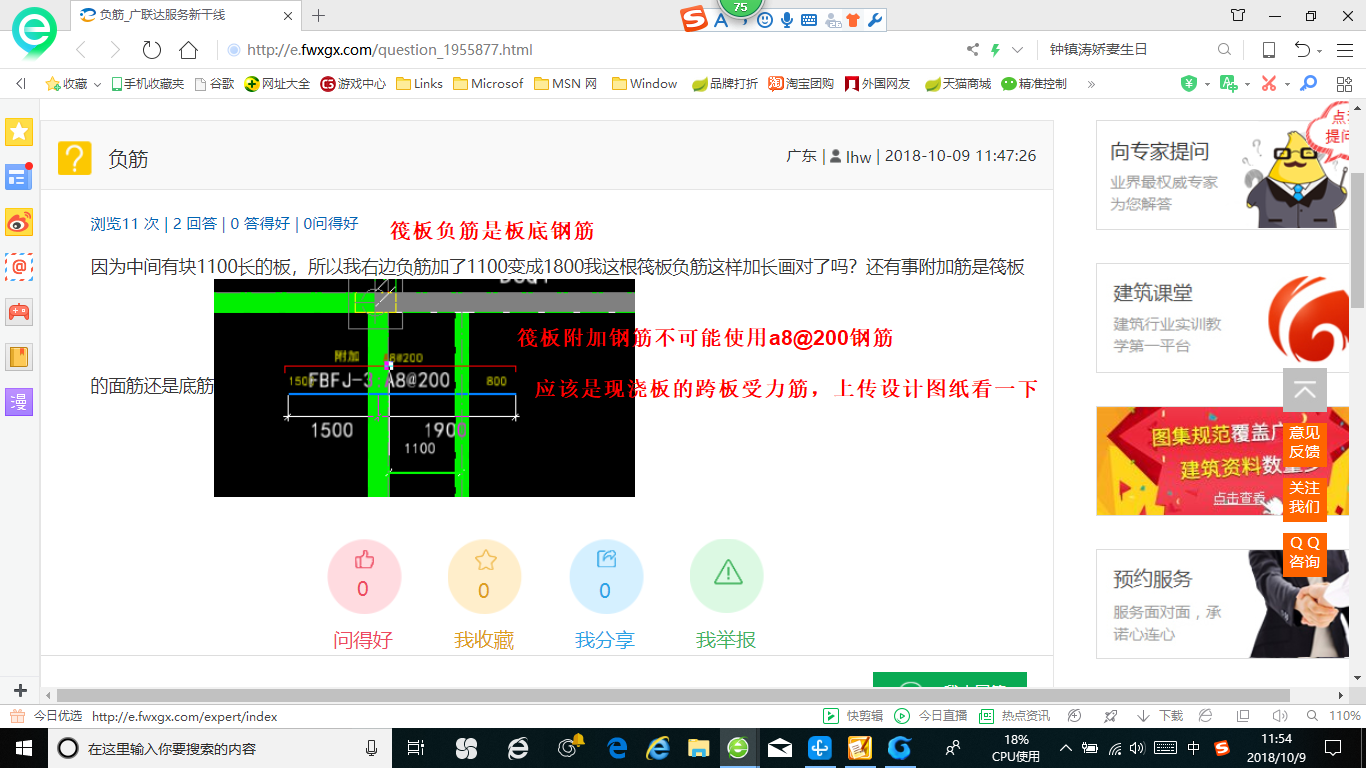Open the mobile phone view icon

(x=1268, y=50)
